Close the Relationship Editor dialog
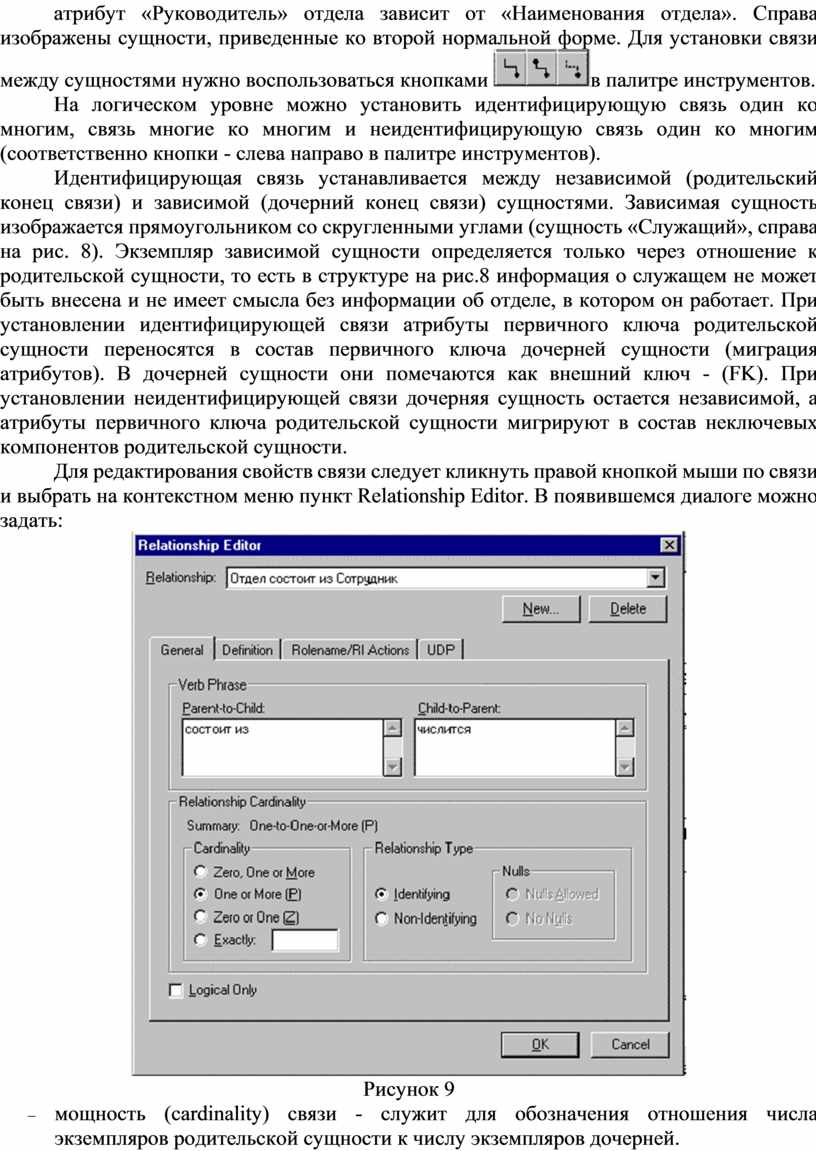Image resolution: width=816 pixels, height=1151 pixels. 669,545
